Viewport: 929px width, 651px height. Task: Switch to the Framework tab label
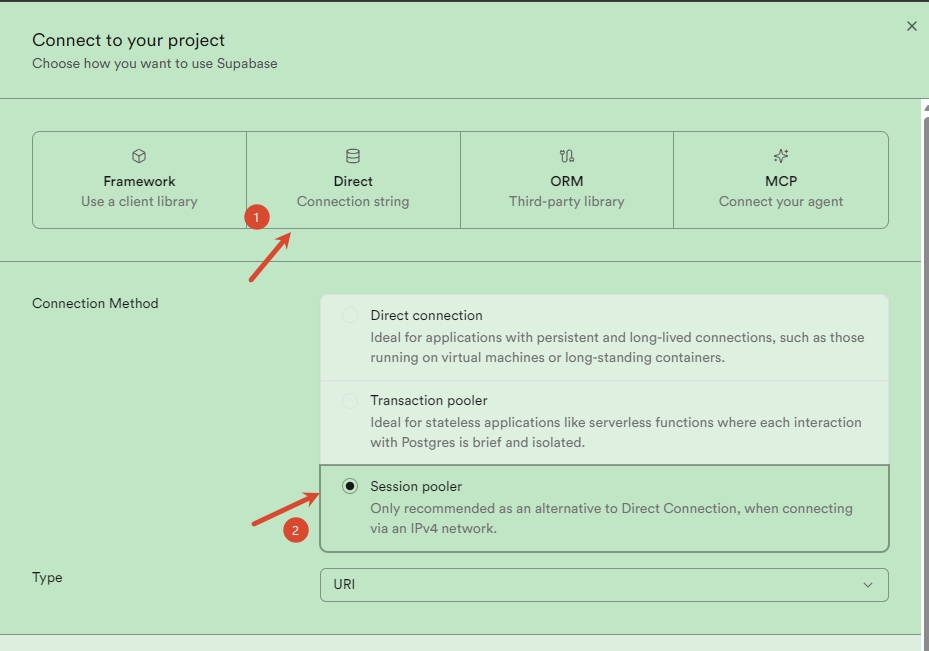(139, 181)
